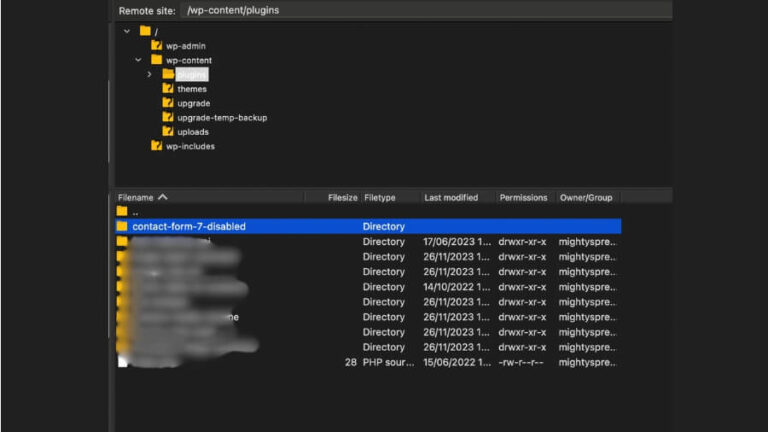The width and height of the screenshot is (768, 432).
Task: Click the themes folder icon
Action: point(168,89)
